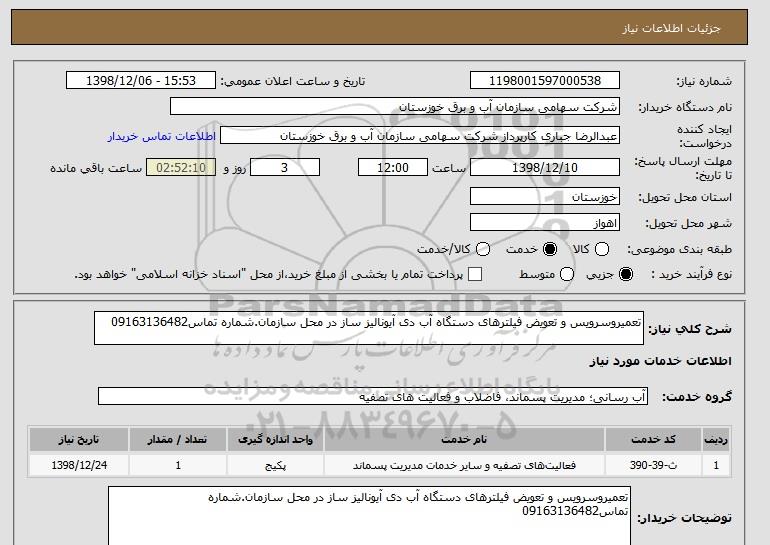This screenshot has height=545, width=770.
Task: Click the اطلاعات خدمات مورد نیاز heading
Action: pos(660,361)
